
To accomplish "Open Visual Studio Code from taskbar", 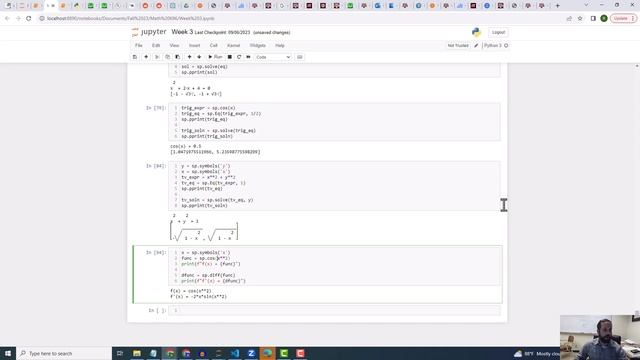I will coord(235,353).
